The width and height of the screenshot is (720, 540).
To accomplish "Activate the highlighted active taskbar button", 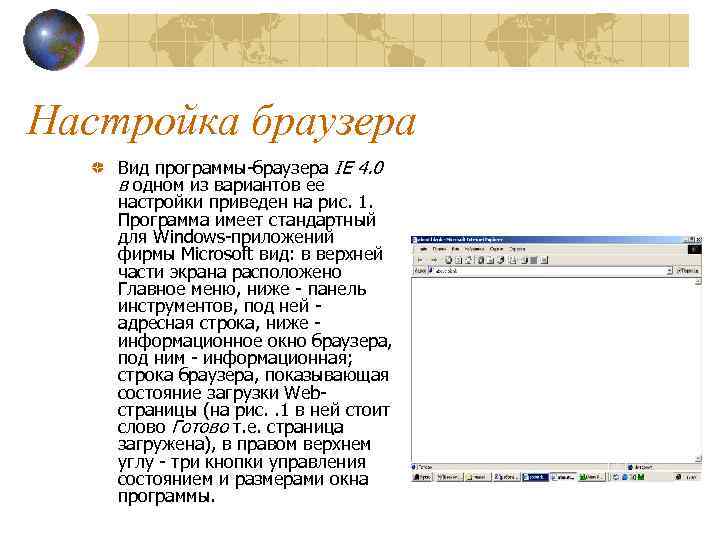I will [535, 478].
